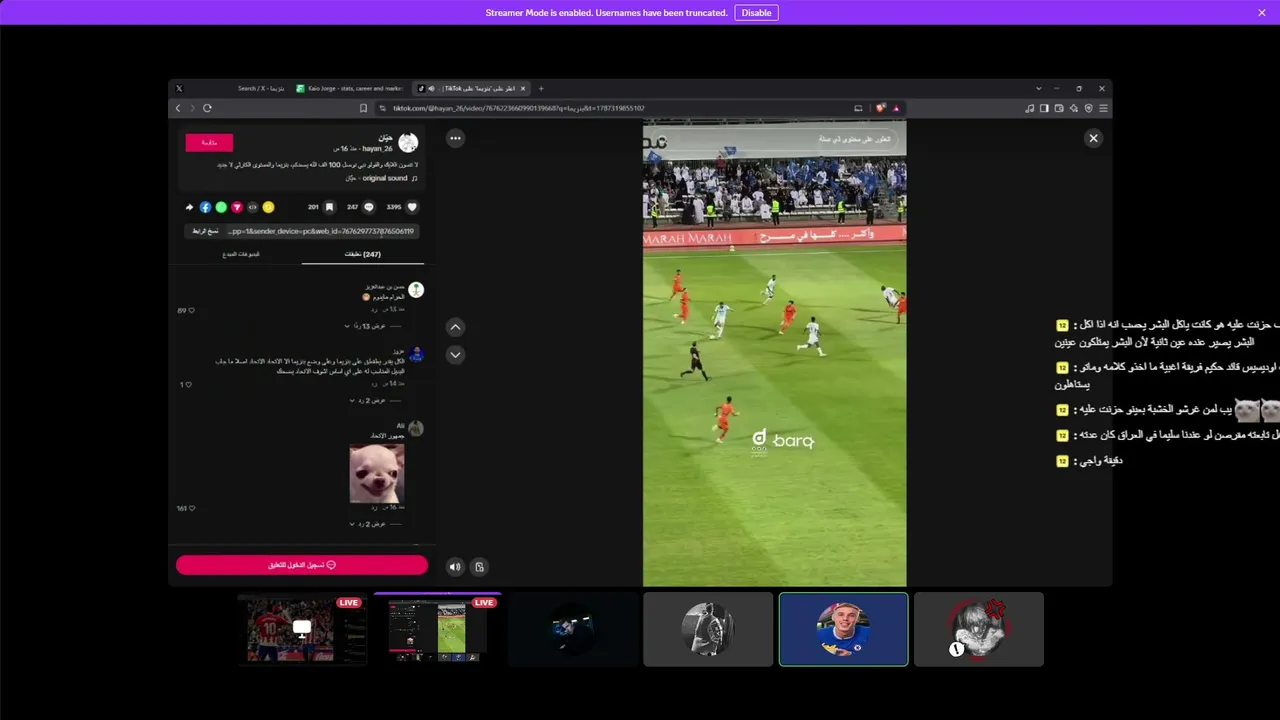Go back to the previous page
Viewport: 1280px width, 720px height.
(x=178, y=108)
